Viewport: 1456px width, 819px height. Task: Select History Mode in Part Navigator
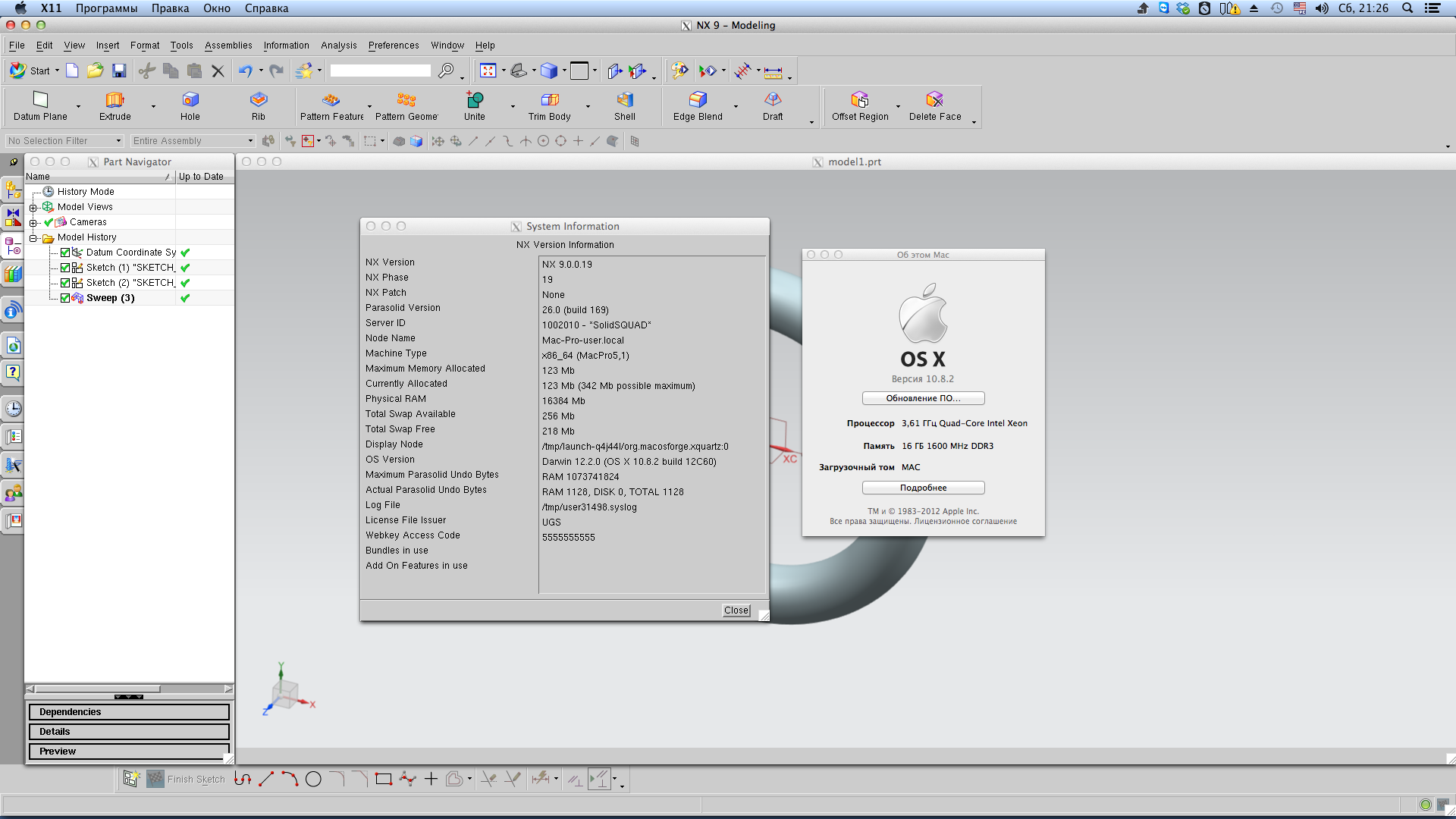pos(86,192)
